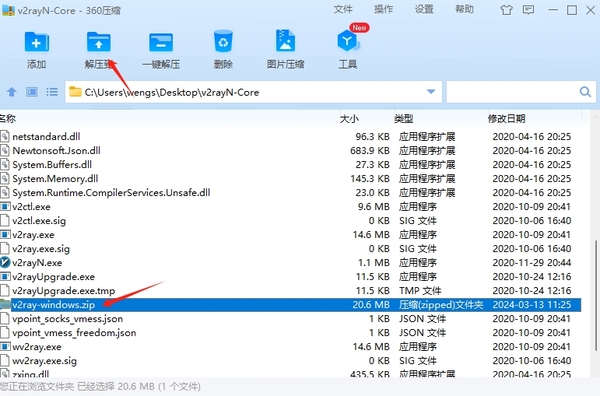Screen dimensions: 600x396
Task: Select the highlighted v2ray-windows.zip row
Action: click(291, 305)
